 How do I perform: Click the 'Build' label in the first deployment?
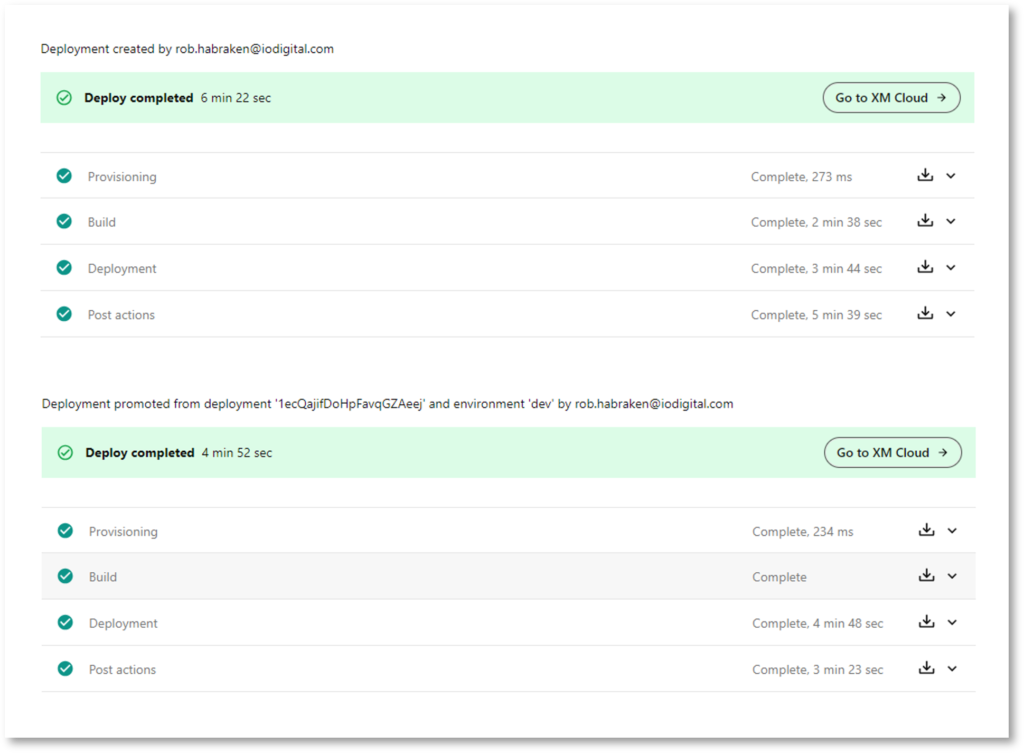click(x=102, y=223)
